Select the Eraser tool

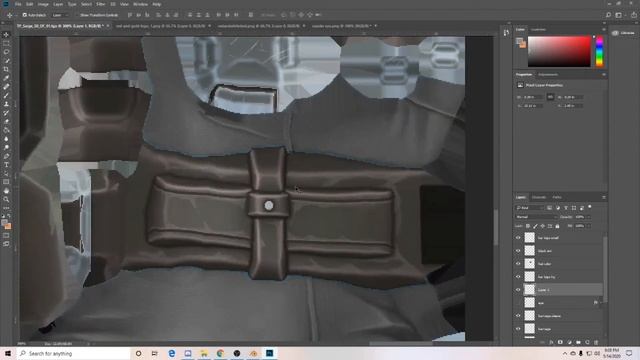click(x=6, y=122)
